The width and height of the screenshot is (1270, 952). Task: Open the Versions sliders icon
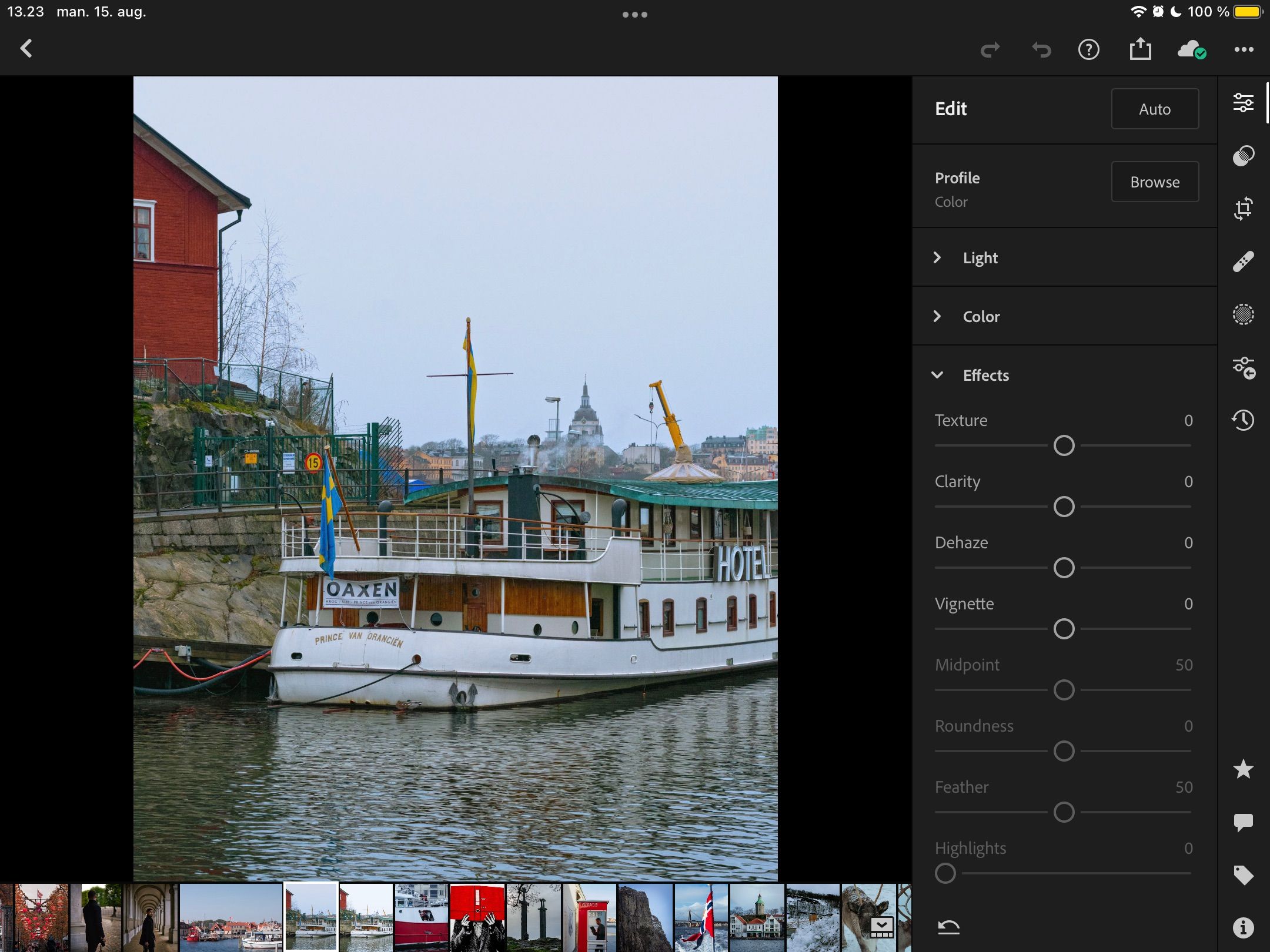pyautogui.click(x=1243, y=368)
